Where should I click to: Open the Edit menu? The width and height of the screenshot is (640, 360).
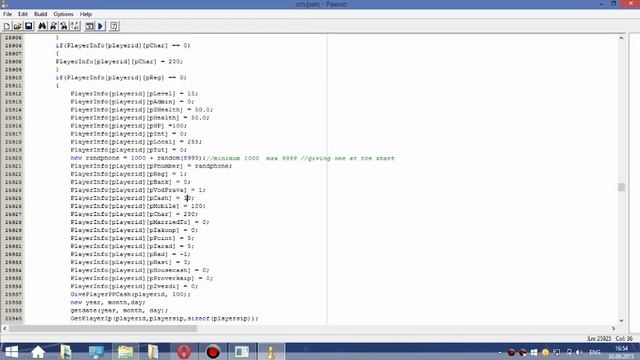(x=23, y=14)
